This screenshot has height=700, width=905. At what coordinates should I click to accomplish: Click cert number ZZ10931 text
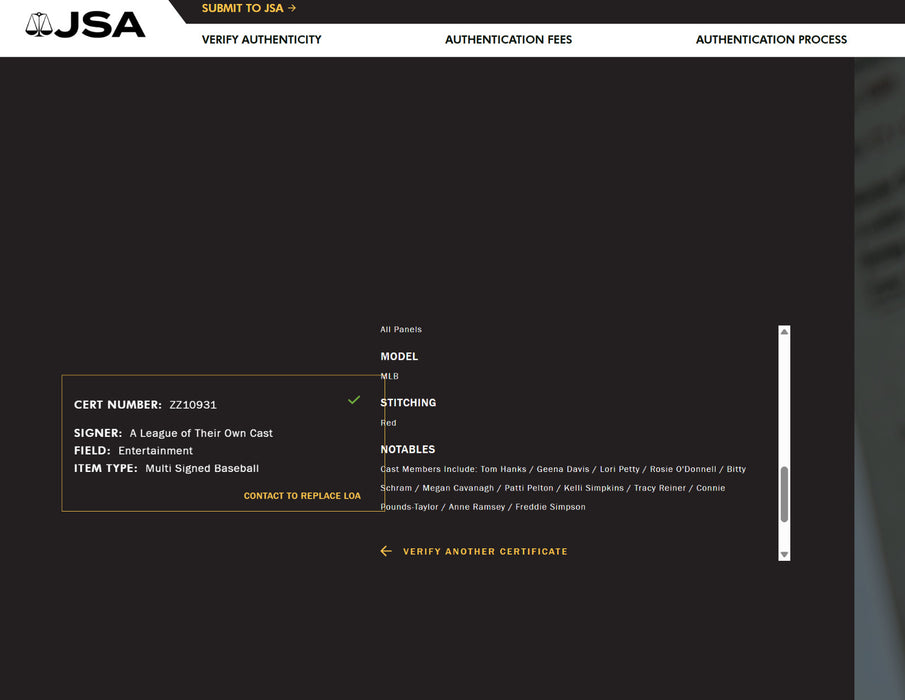[x=193, y=405]
